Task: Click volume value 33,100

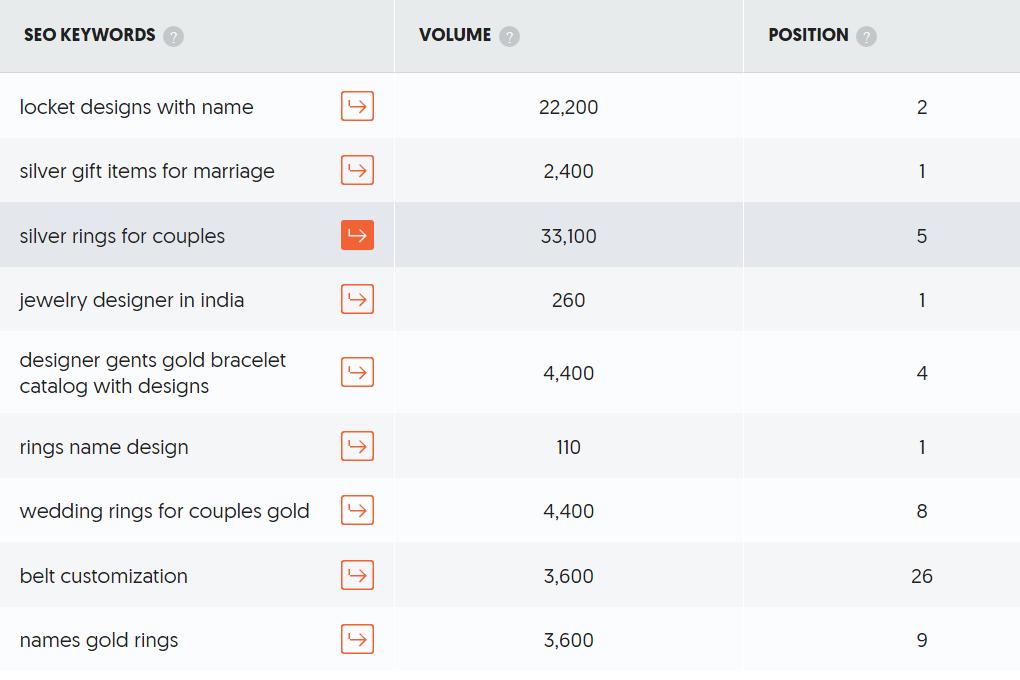Action: coord(568,236)
